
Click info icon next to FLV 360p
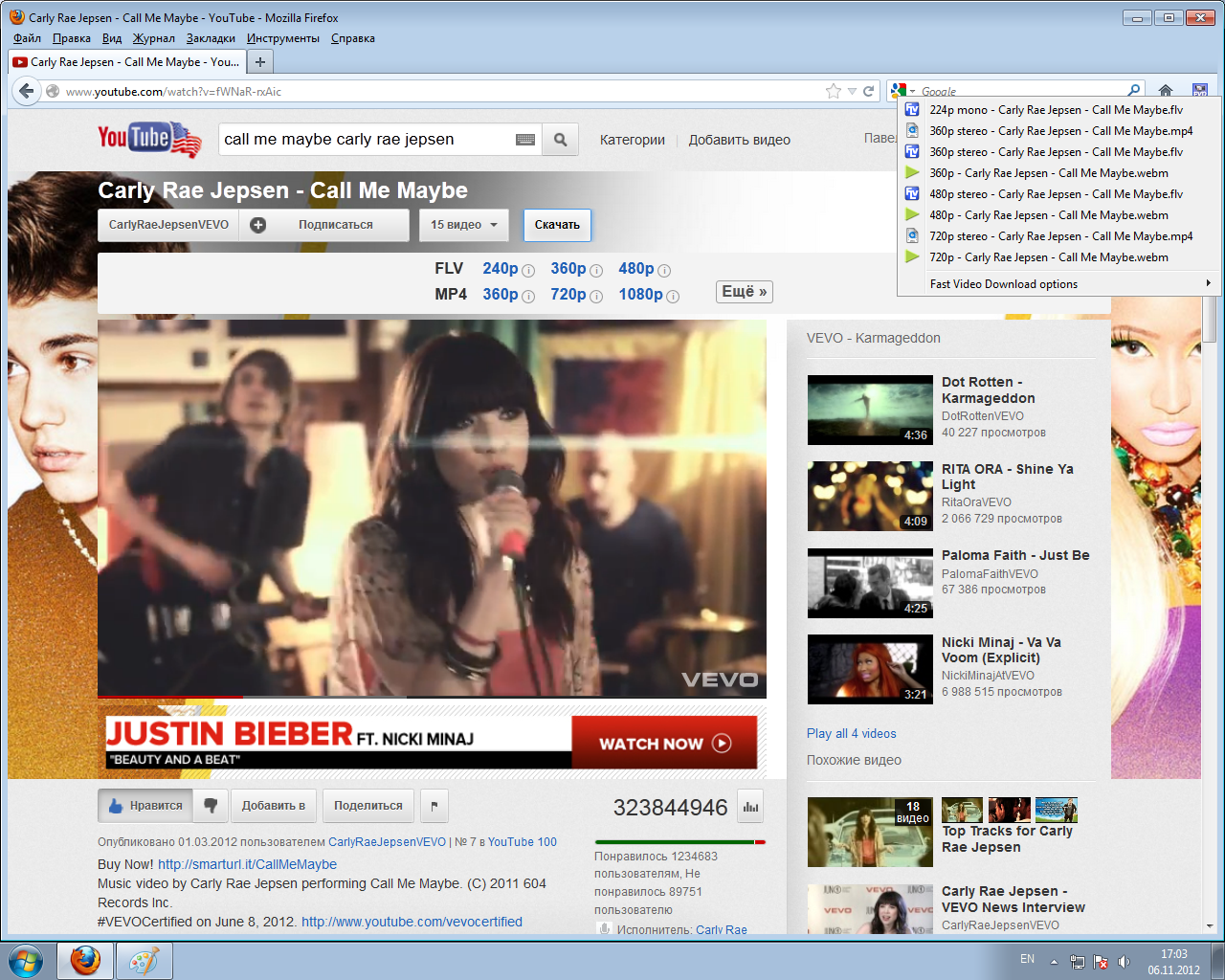pyautogui.click(x=596, y=271)
